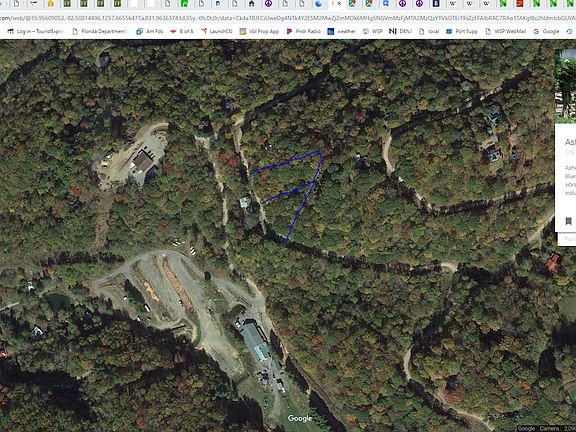The height and width of the screenshot is (432, 576).
Task: Open the local bookmark
Action: coord(429,32)
